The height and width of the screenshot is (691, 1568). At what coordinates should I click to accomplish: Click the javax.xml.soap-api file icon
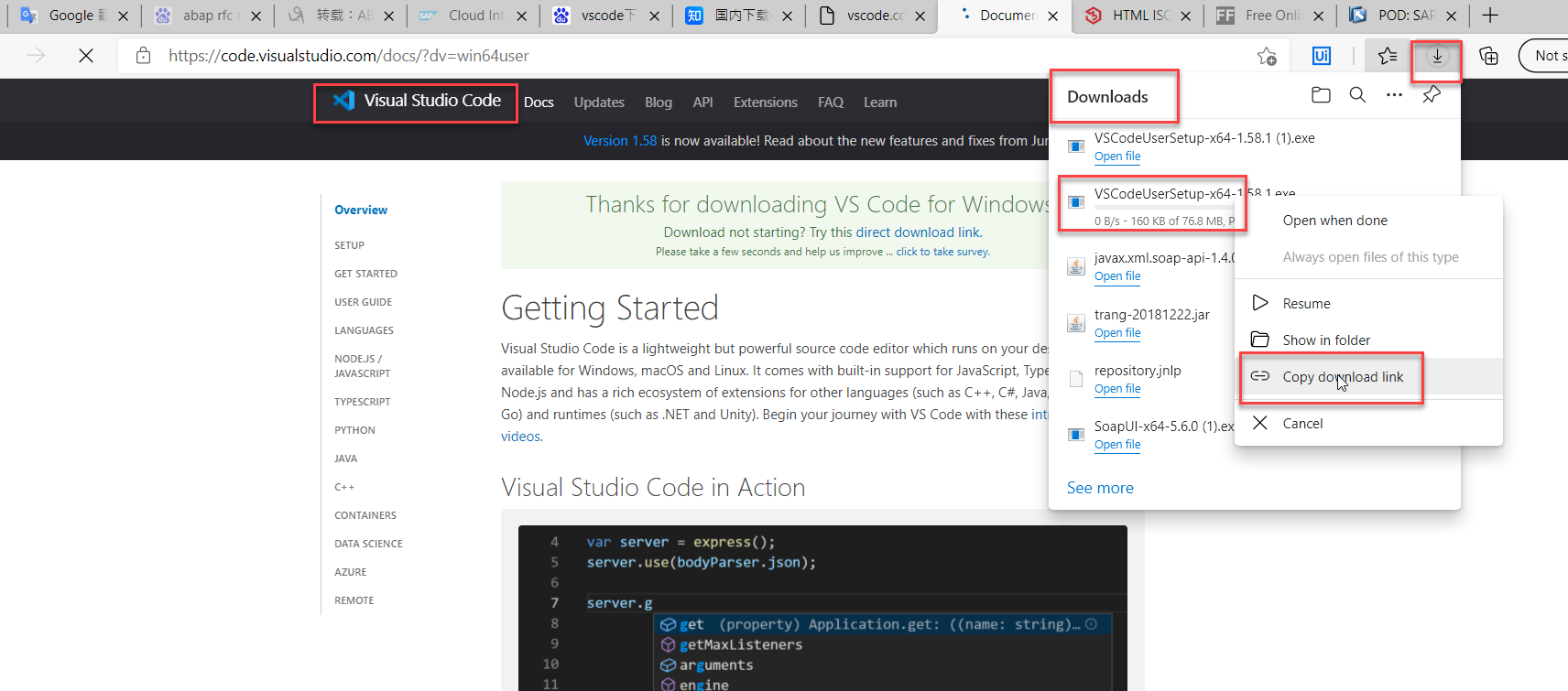1076,266
